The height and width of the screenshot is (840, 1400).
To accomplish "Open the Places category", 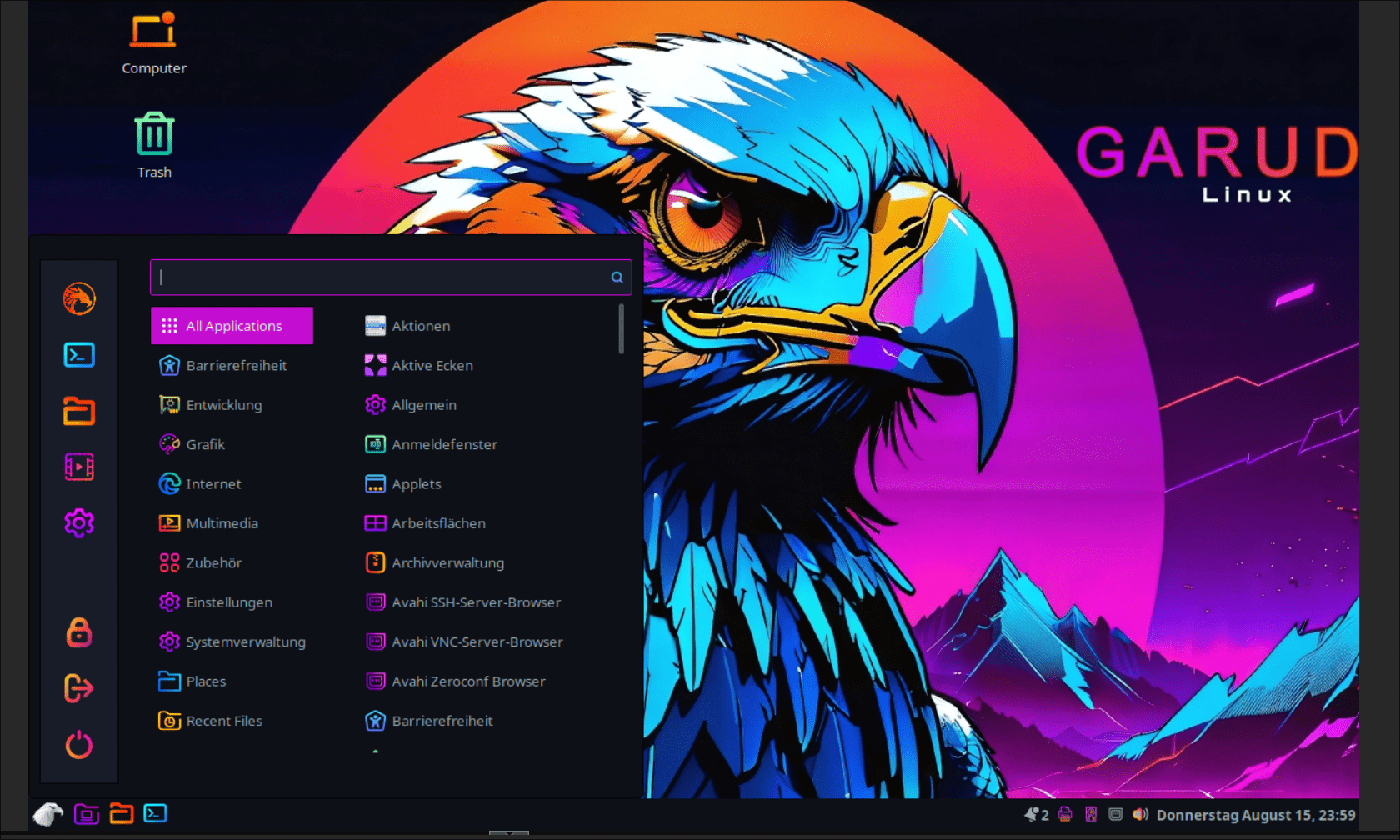I will (232, 682).
